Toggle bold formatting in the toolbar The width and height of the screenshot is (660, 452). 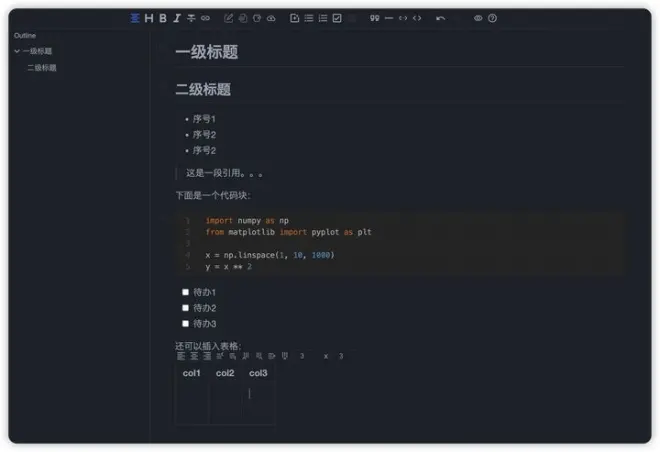(163, 18)
